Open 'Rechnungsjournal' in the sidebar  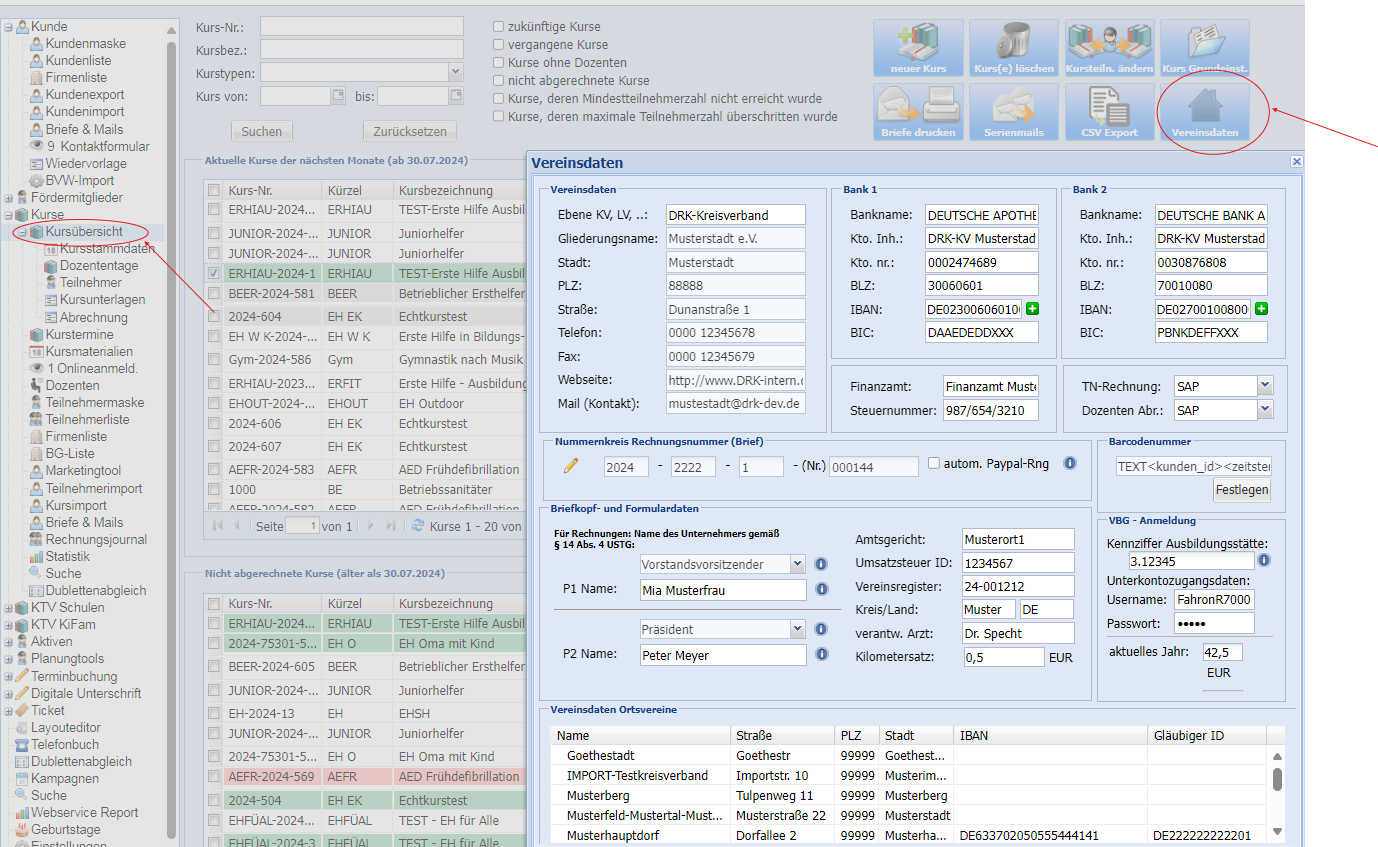pos(96,540)
